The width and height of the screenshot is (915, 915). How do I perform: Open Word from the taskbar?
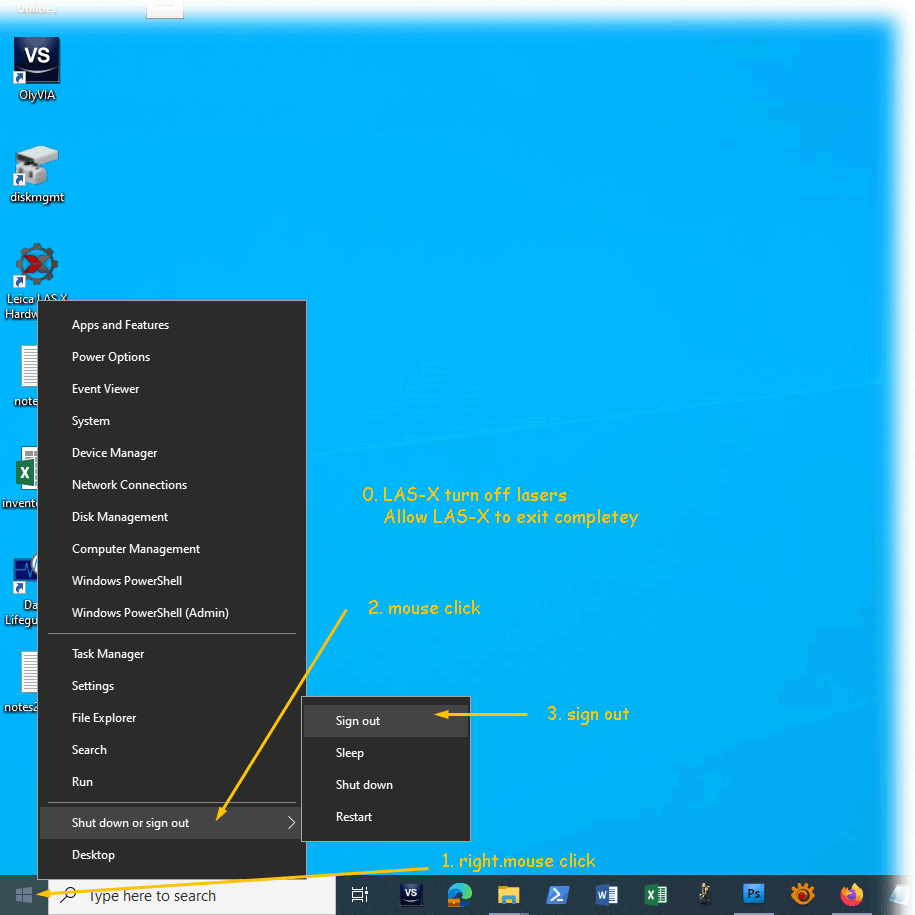607,895
